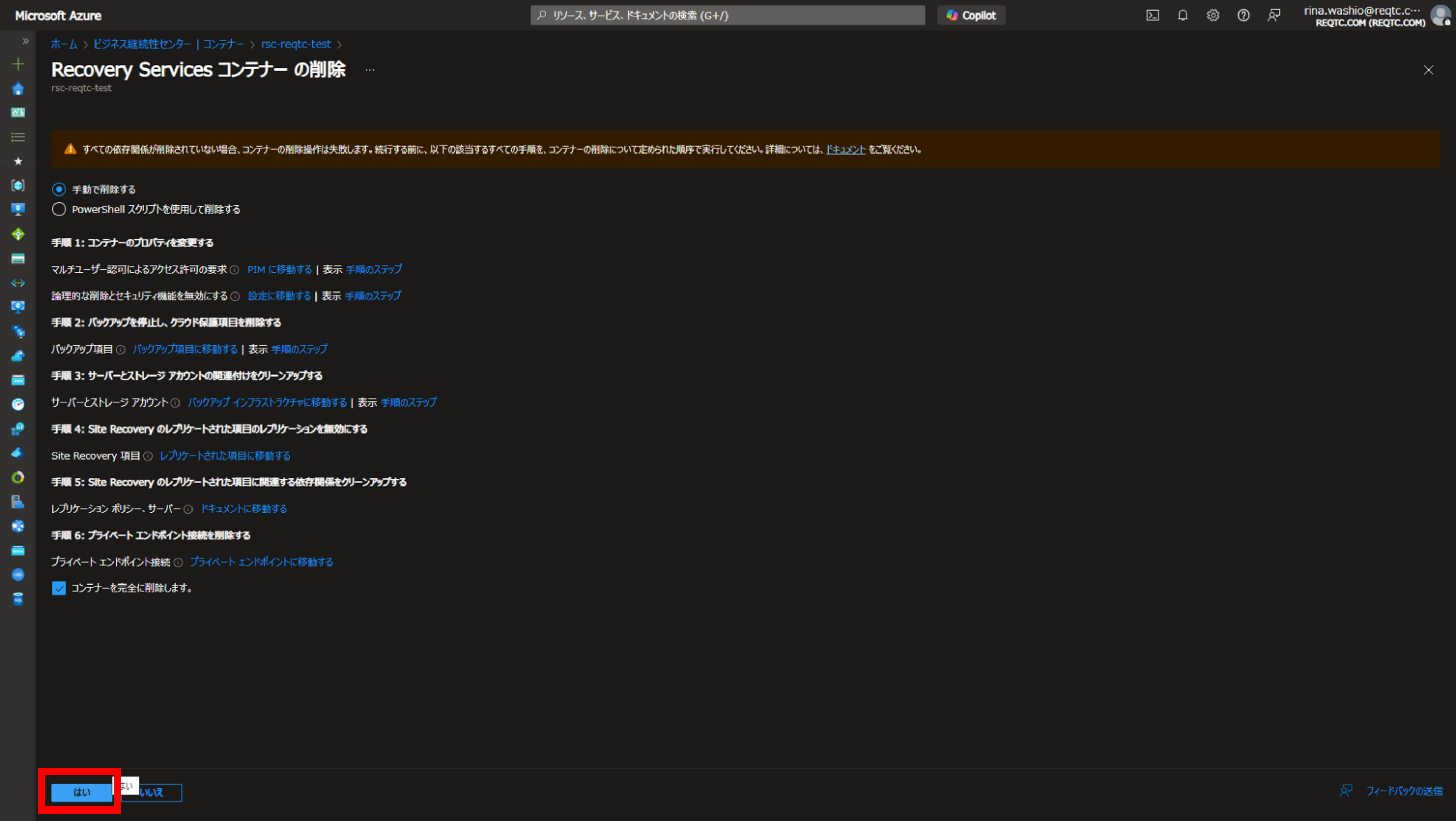
Task: Open レプリケートされた項目に移動する link
Action: coord(225,455)
